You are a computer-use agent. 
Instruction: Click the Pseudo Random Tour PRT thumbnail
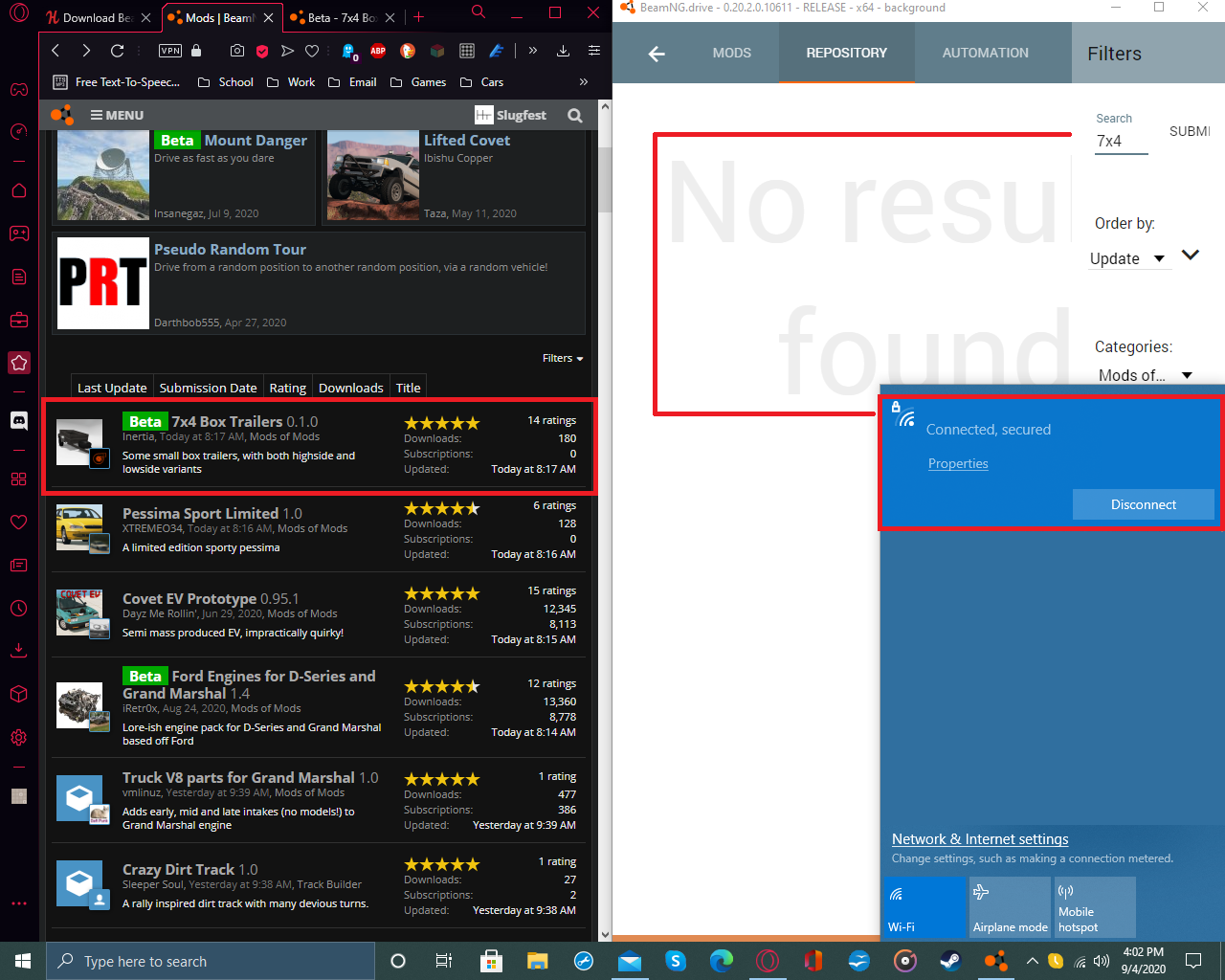coord(103,283)
